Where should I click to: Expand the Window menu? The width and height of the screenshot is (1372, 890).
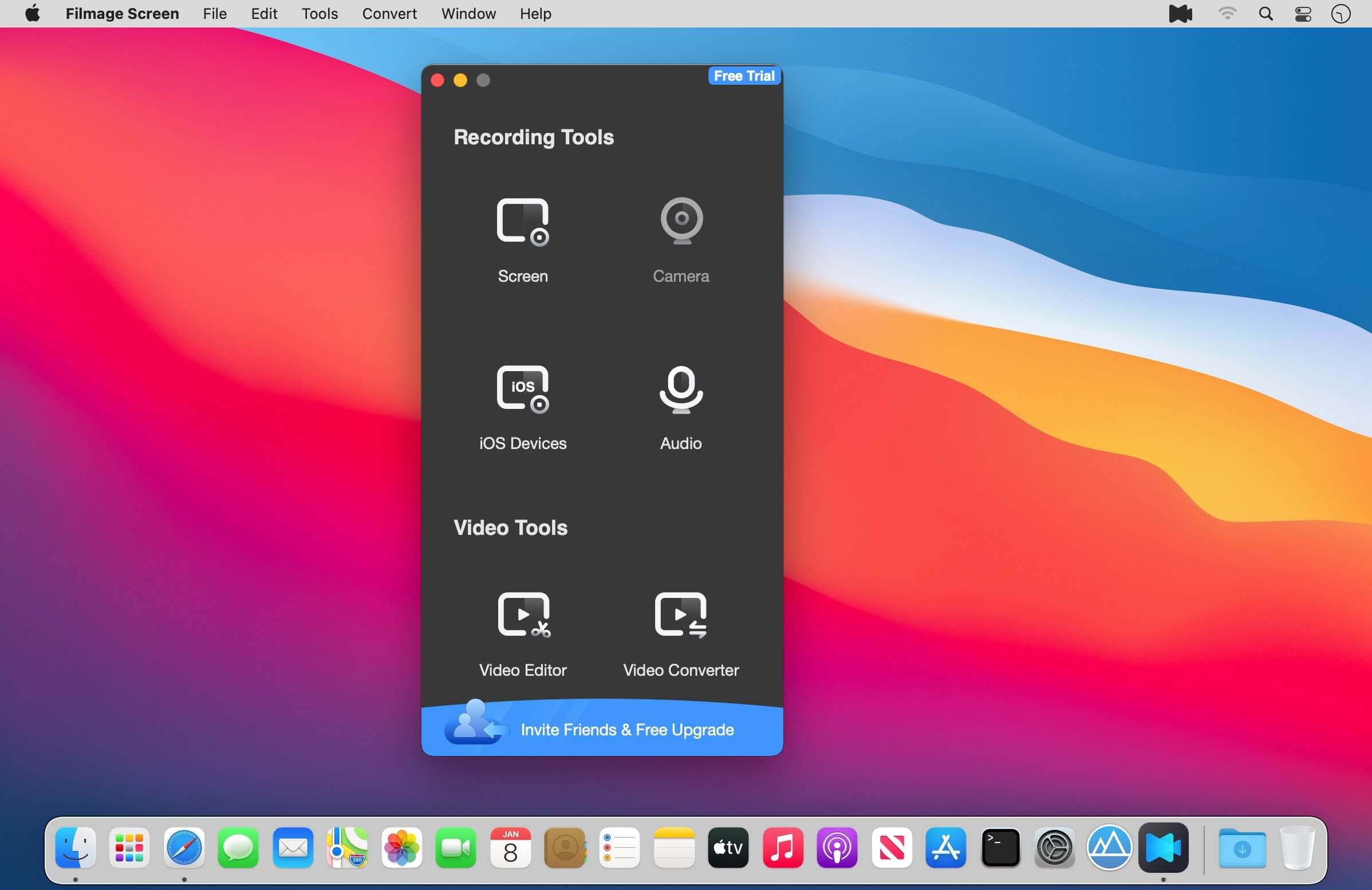(468, 14)
